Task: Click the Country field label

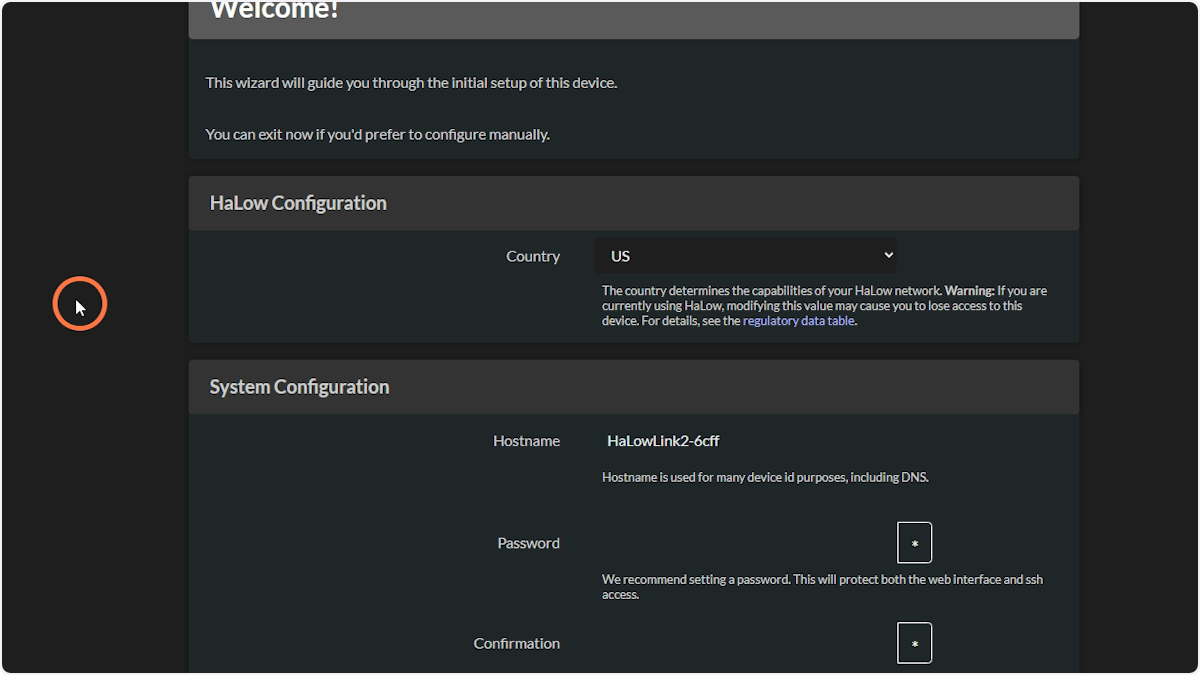Action: (533, 256)
